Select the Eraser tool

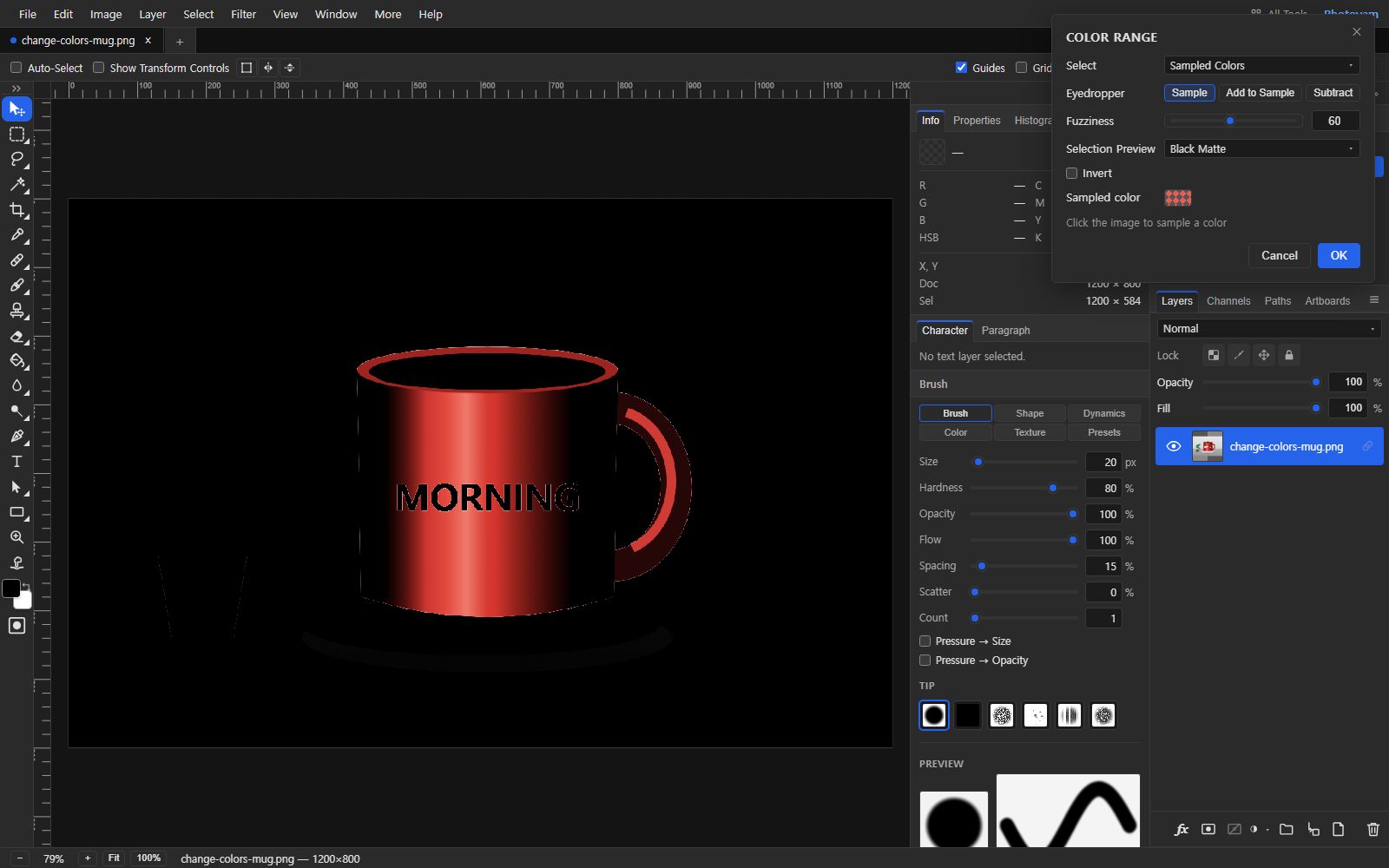tap(16, 336)
